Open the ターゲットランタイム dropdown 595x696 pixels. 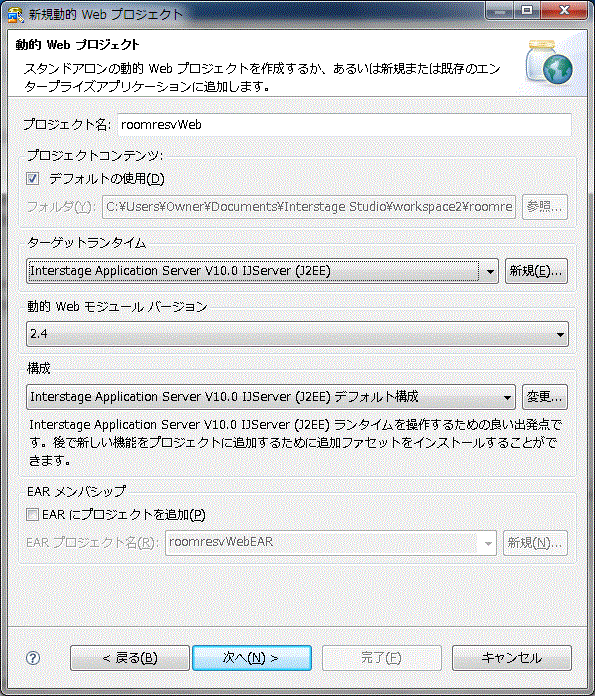262,271
